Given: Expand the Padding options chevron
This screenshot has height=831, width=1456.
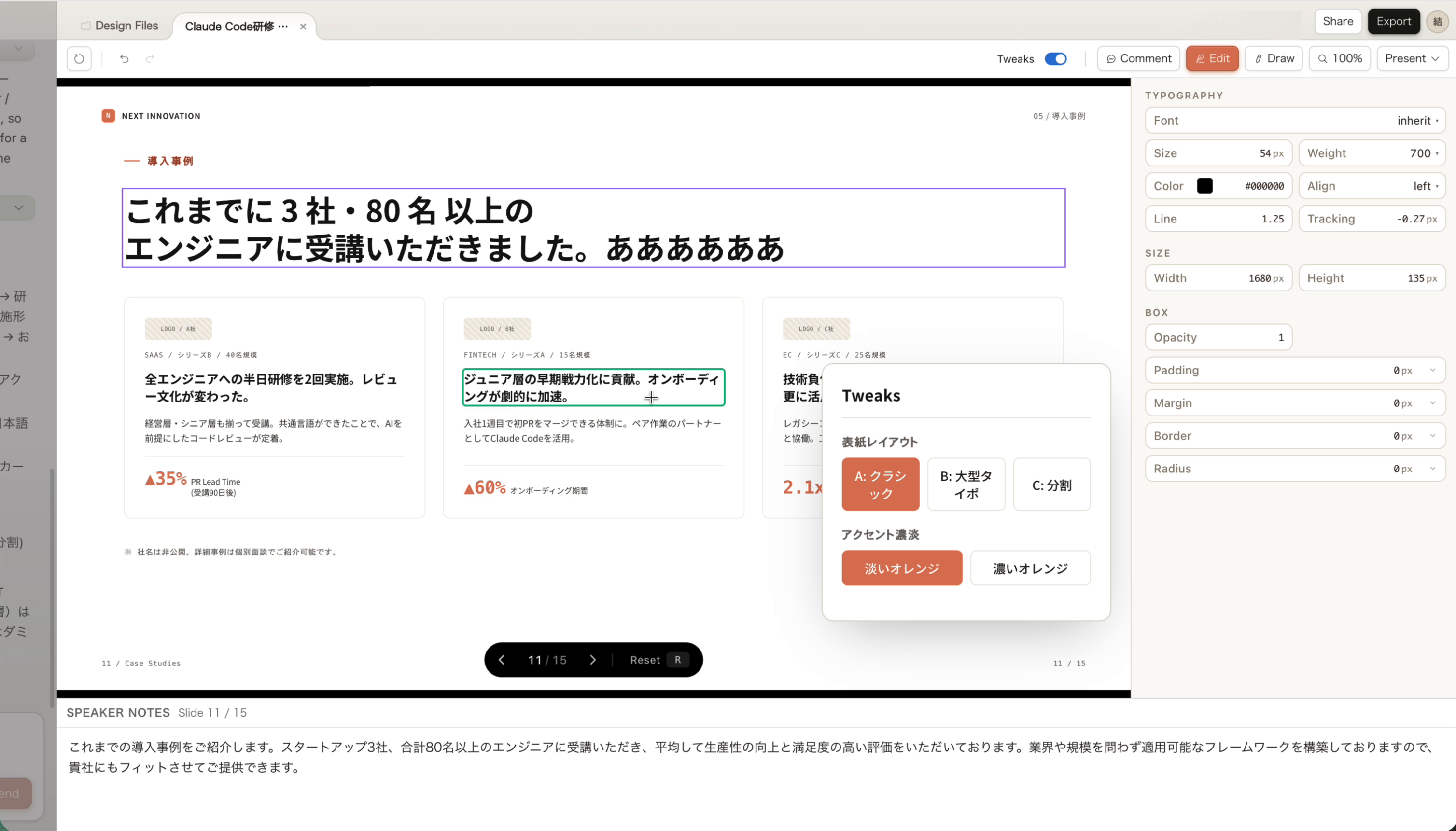Looking at the screenshot, I should 1432,370.
